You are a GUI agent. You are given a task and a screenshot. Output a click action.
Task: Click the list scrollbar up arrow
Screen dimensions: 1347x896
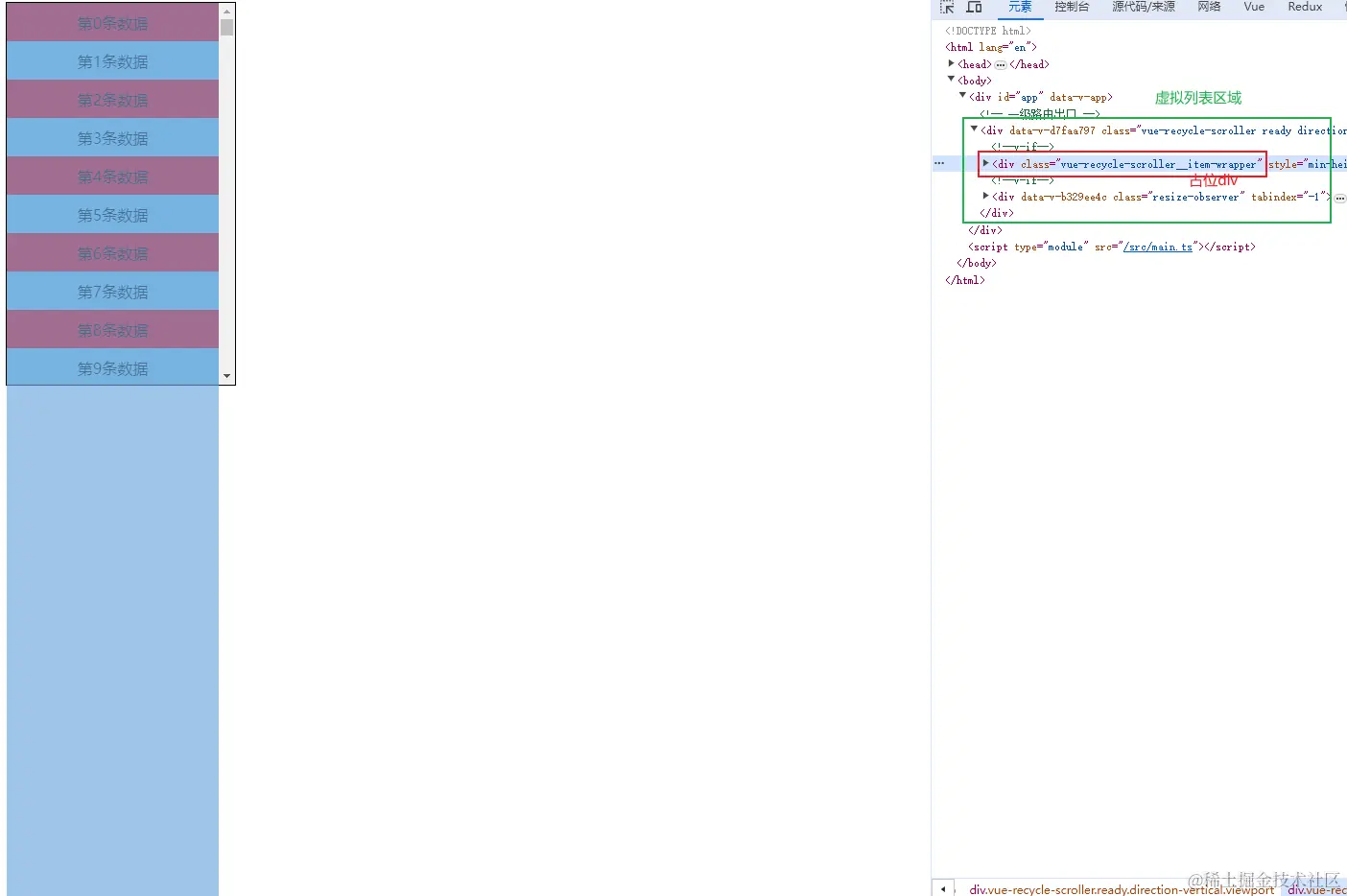(227, 11)
